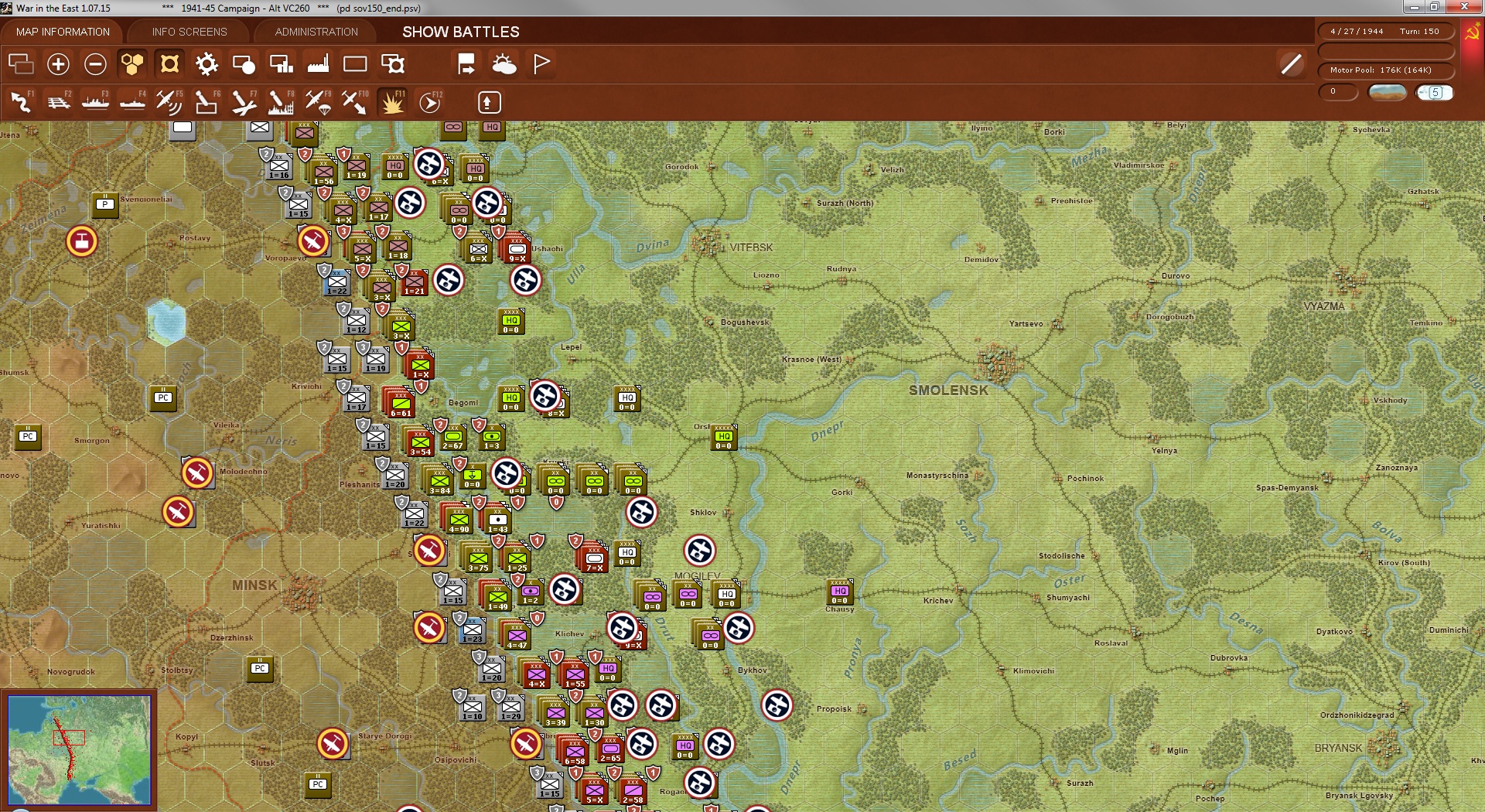Click the F12 circular arrow icon
The image size is (1485, 812).
(430, 101)
